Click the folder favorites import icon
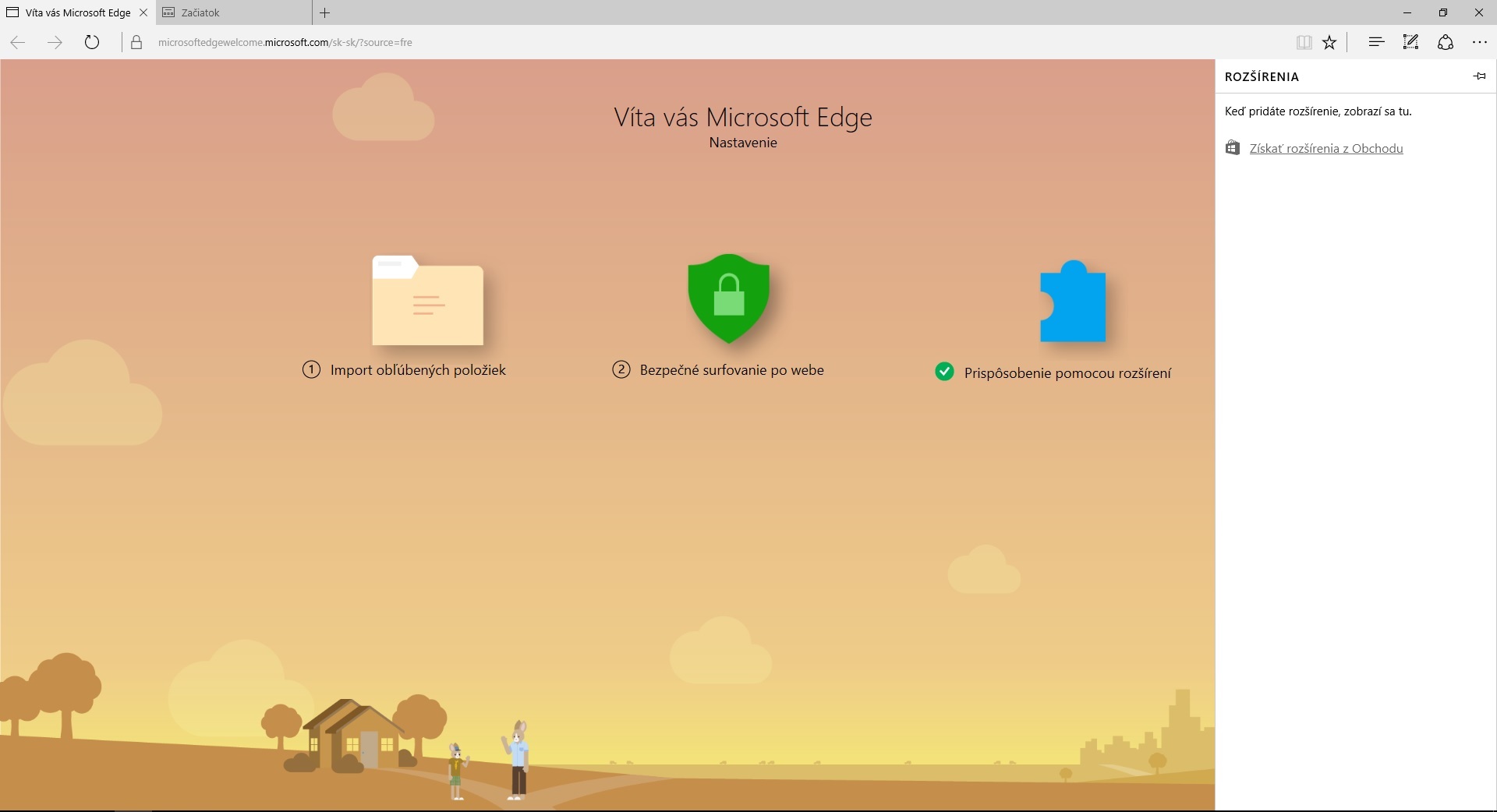Viewport: 1497px width, 812px height. (428, 300)
